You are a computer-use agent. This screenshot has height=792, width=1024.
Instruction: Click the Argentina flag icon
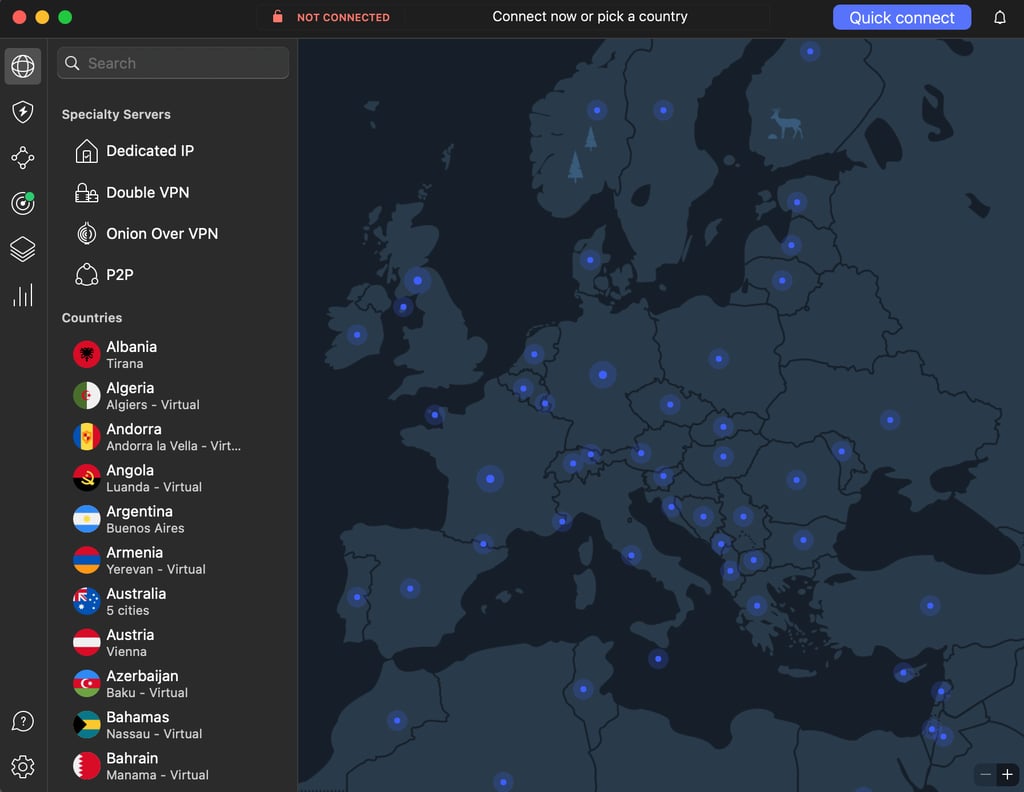[86, 519]
